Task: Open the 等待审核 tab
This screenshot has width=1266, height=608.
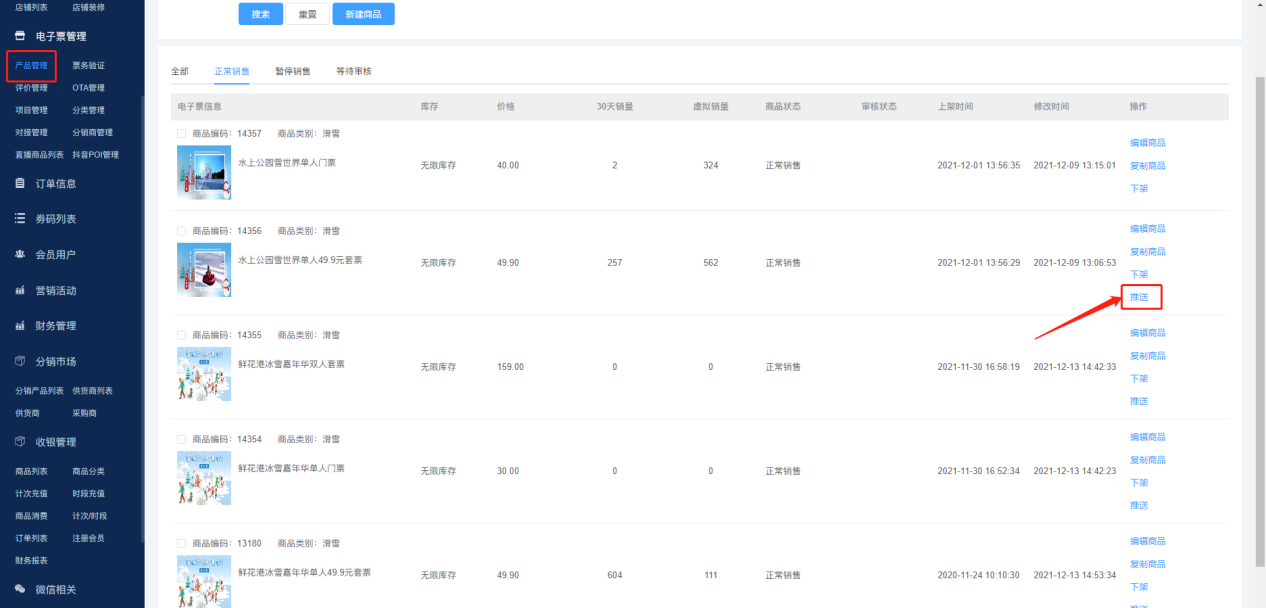Action: pyautogui.click(x=354, y=72)
